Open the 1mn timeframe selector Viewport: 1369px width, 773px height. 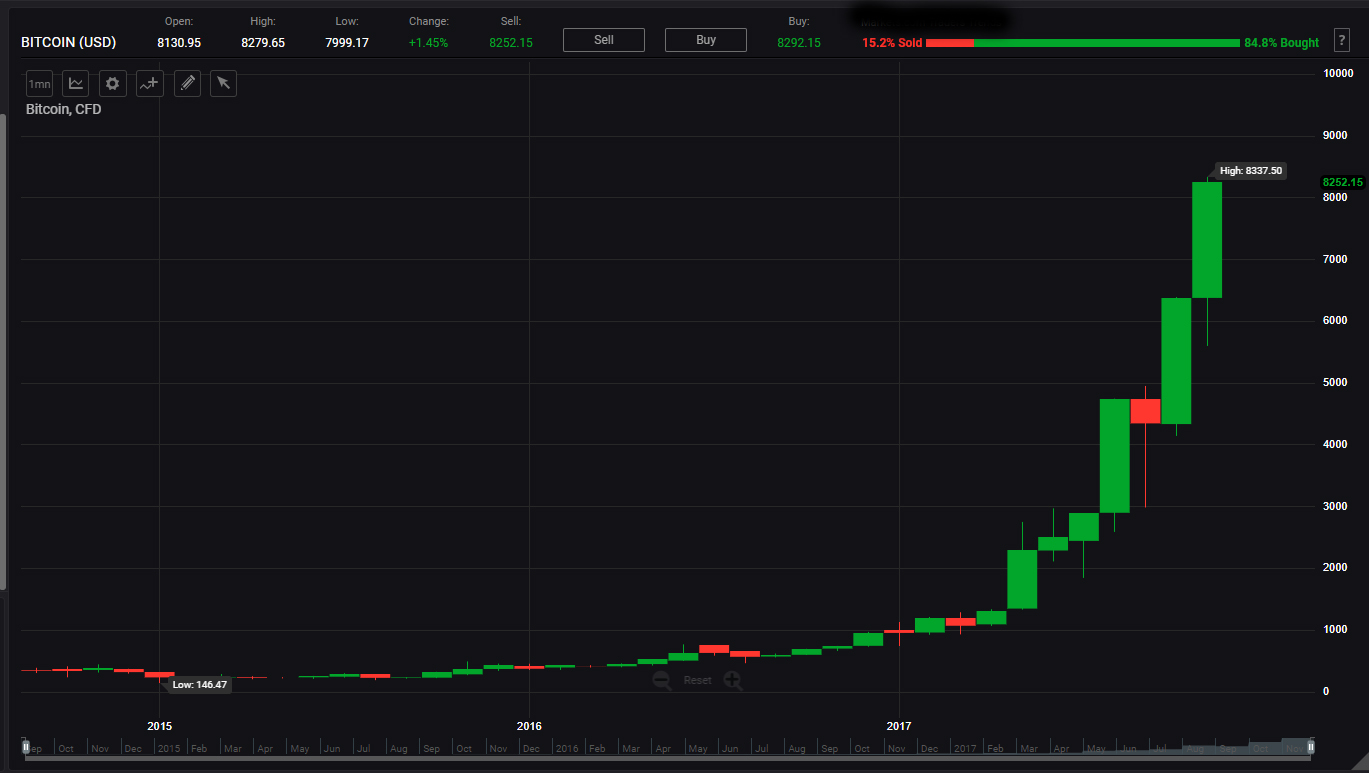click(x=39, y=84)
